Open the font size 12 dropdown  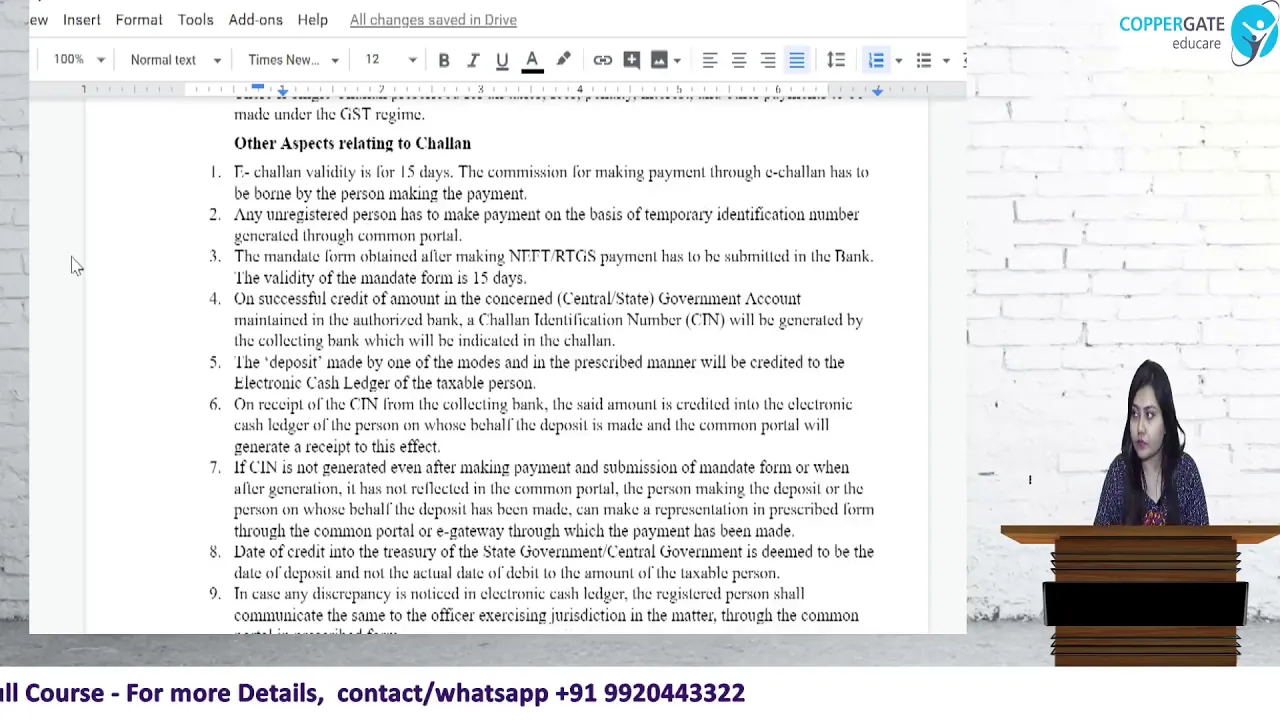pyautogui.click(x=390, y=60)
